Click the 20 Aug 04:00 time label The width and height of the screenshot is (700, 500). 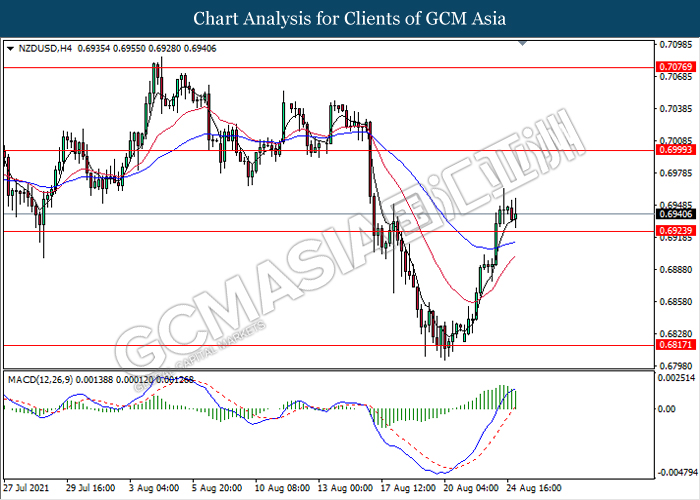coord(471,488)
